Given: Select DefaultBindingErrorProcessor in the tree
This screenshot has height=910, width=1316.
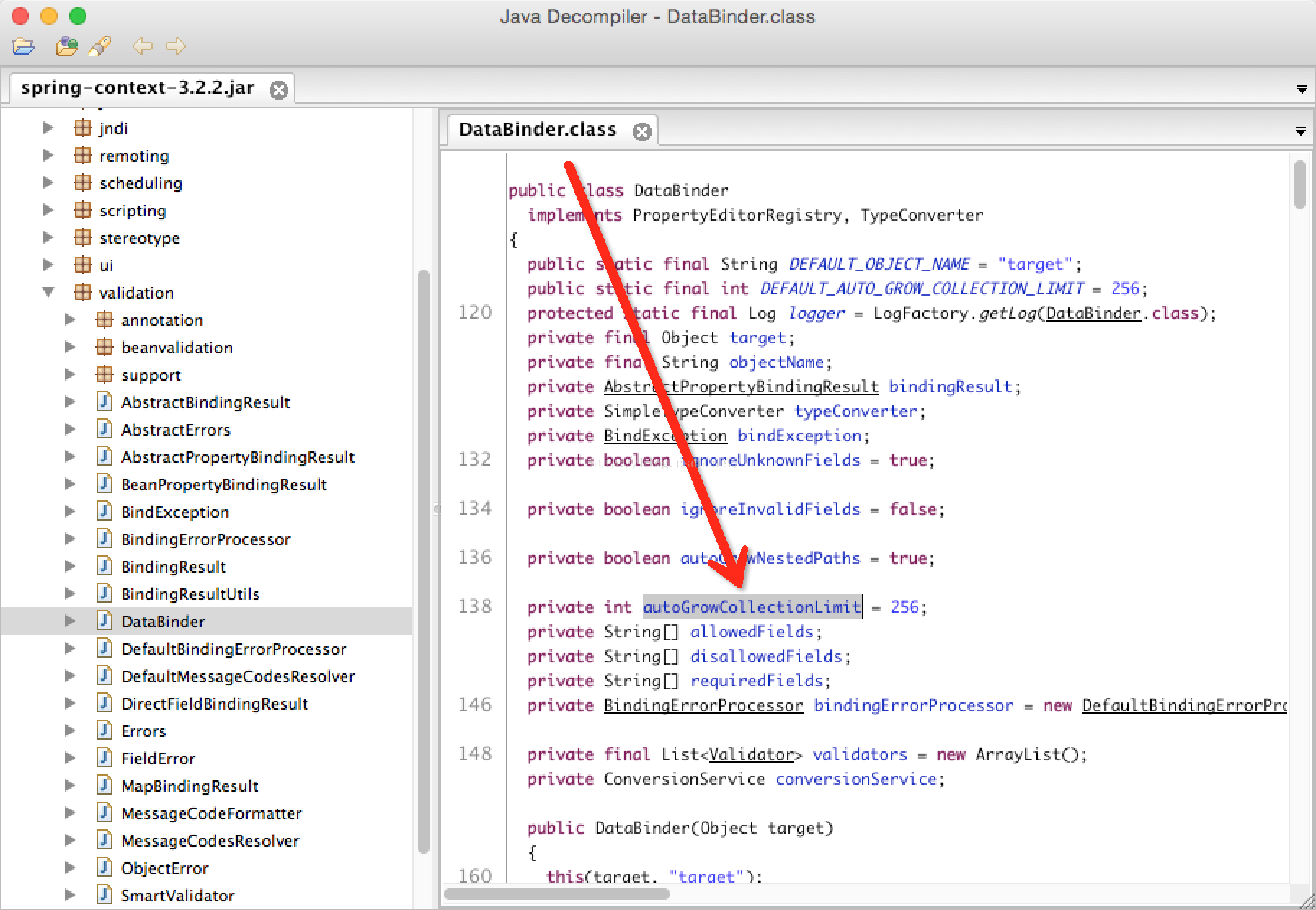Looking at the screenshot, I should [234, 649].
